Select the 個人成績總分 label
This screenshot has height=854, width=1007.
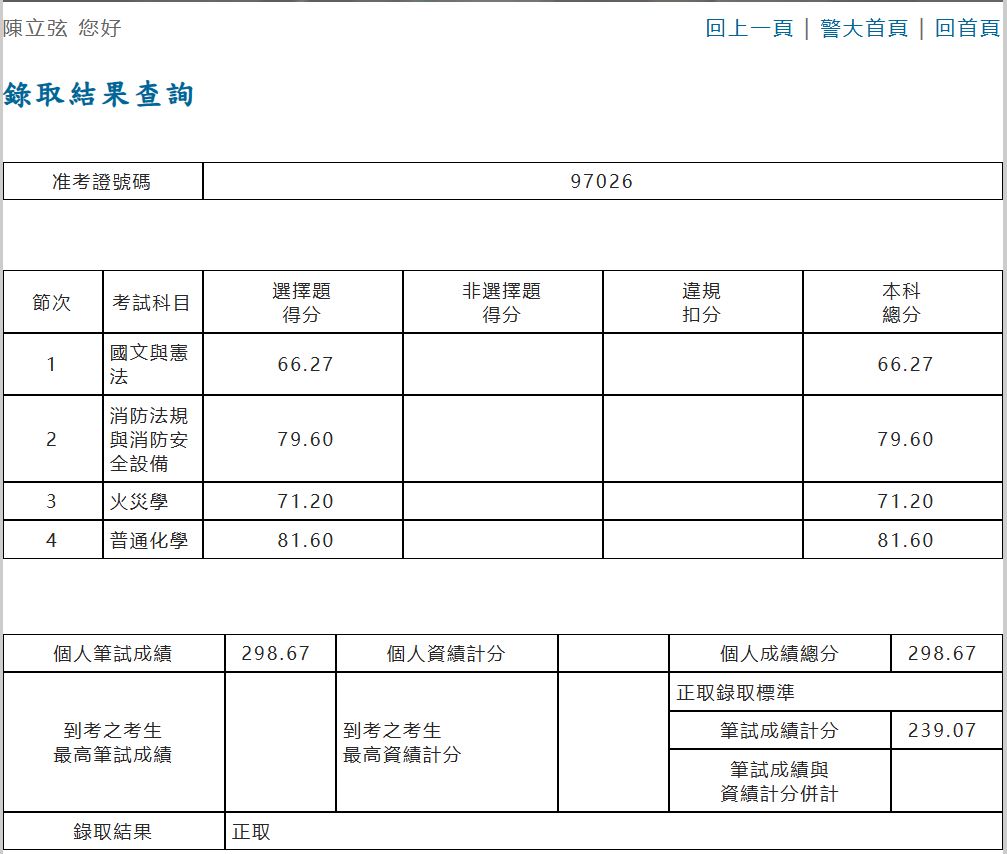[780, 654]
